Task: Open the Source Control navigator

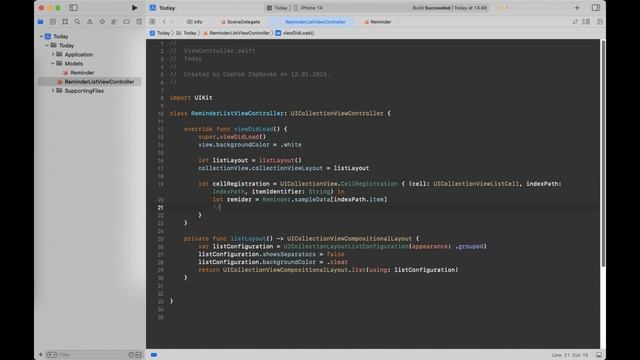Action: tap(53, 22)
